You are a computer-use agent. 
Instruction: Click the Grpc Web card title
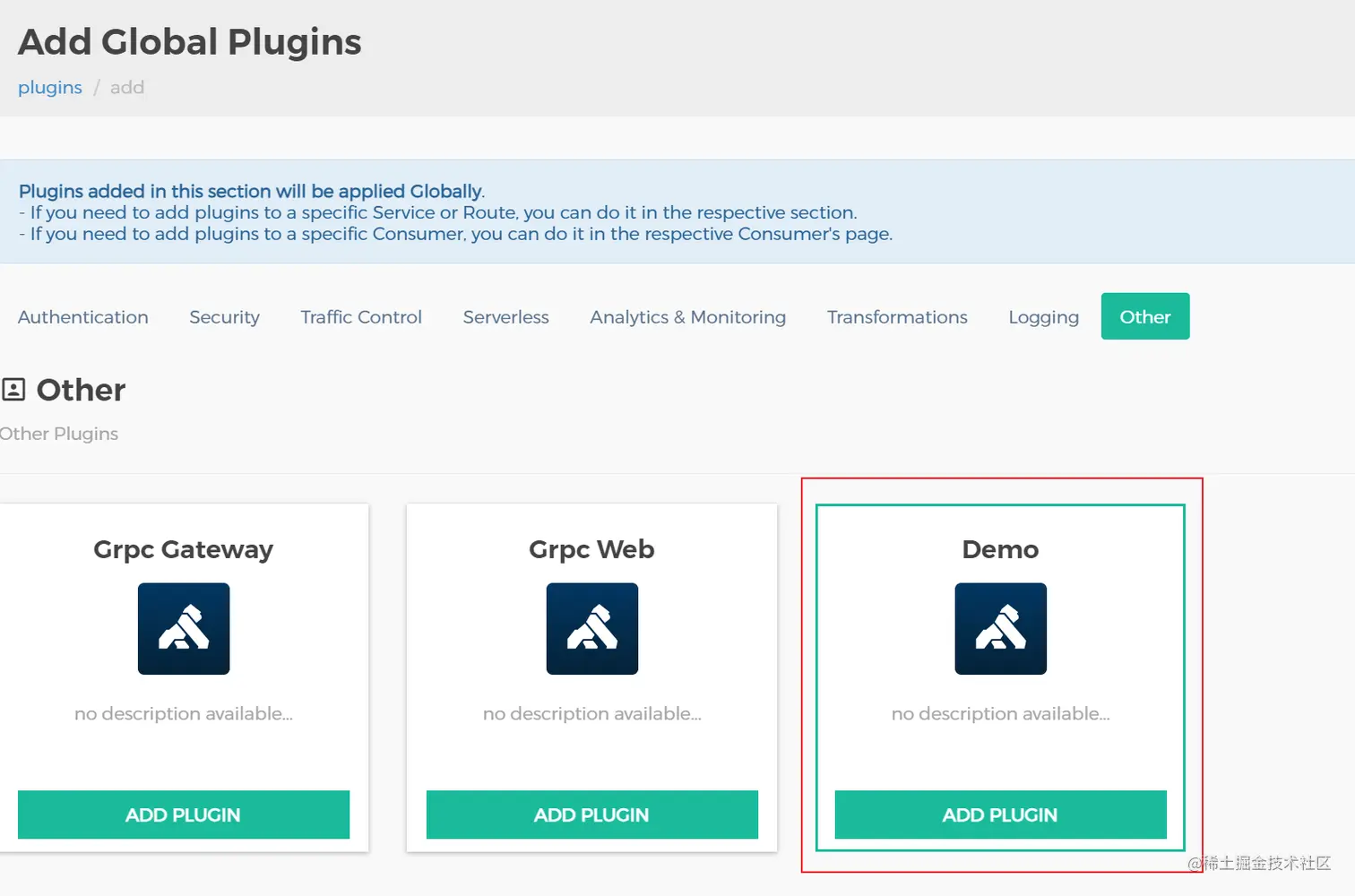(x=591, y=549)
